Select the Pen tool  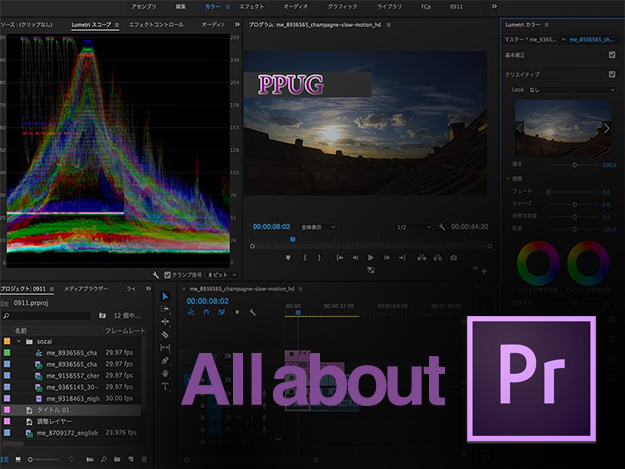166,360
